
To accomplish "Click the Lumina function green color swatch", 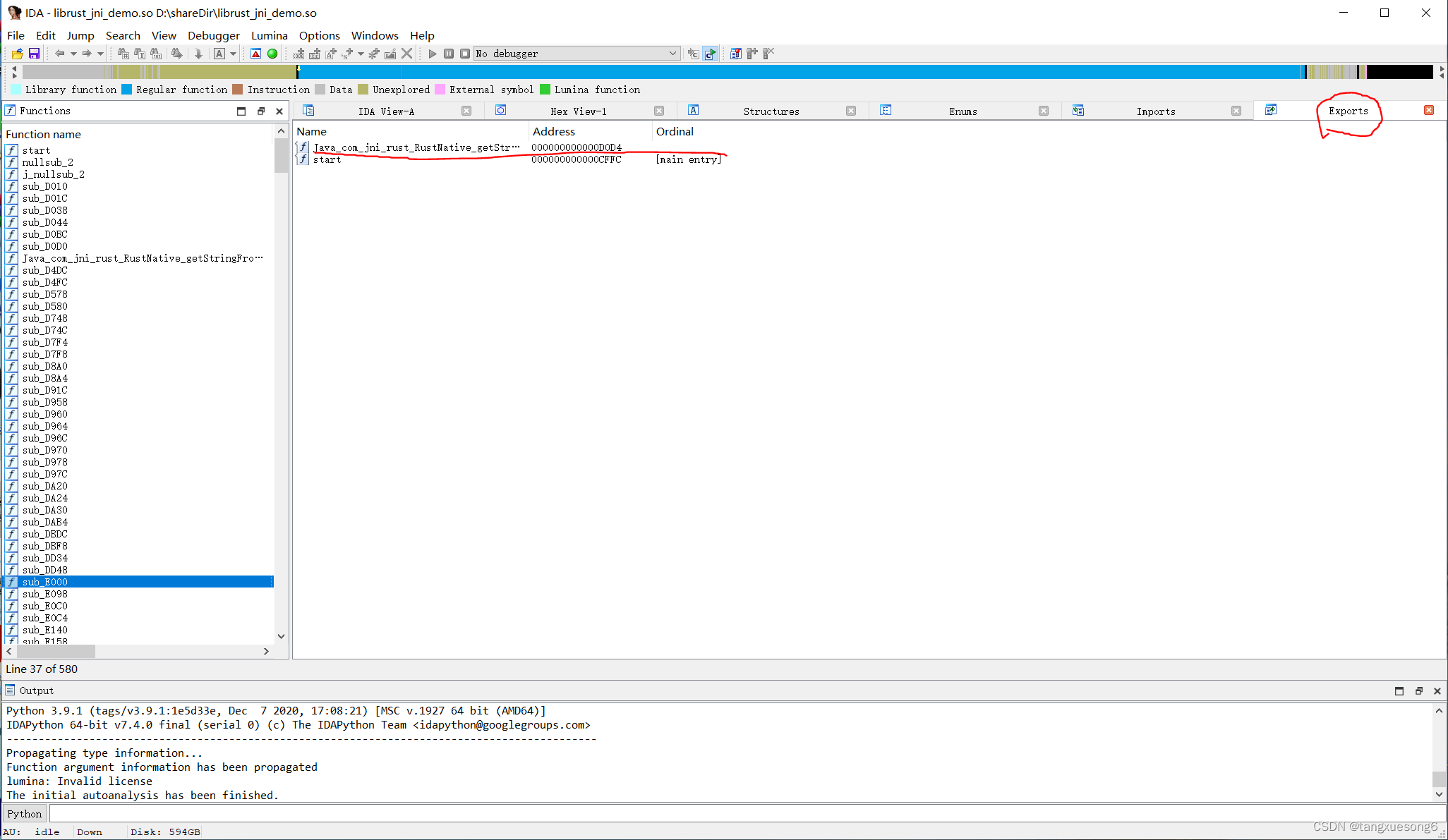I will tap(545, 89).
